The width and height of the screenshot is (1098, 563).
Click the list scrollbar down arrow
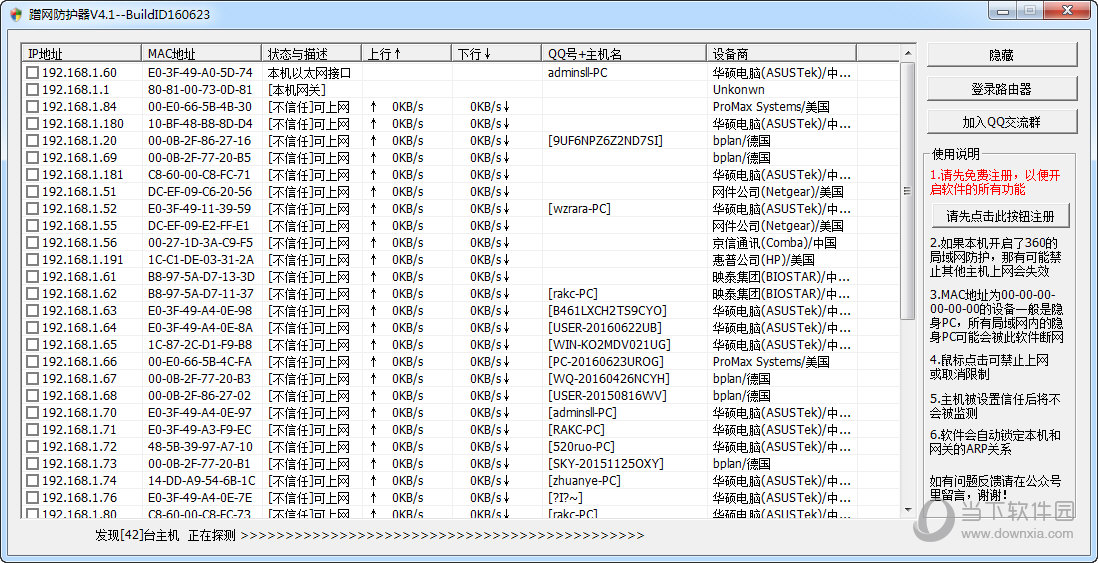pos(908,510)
